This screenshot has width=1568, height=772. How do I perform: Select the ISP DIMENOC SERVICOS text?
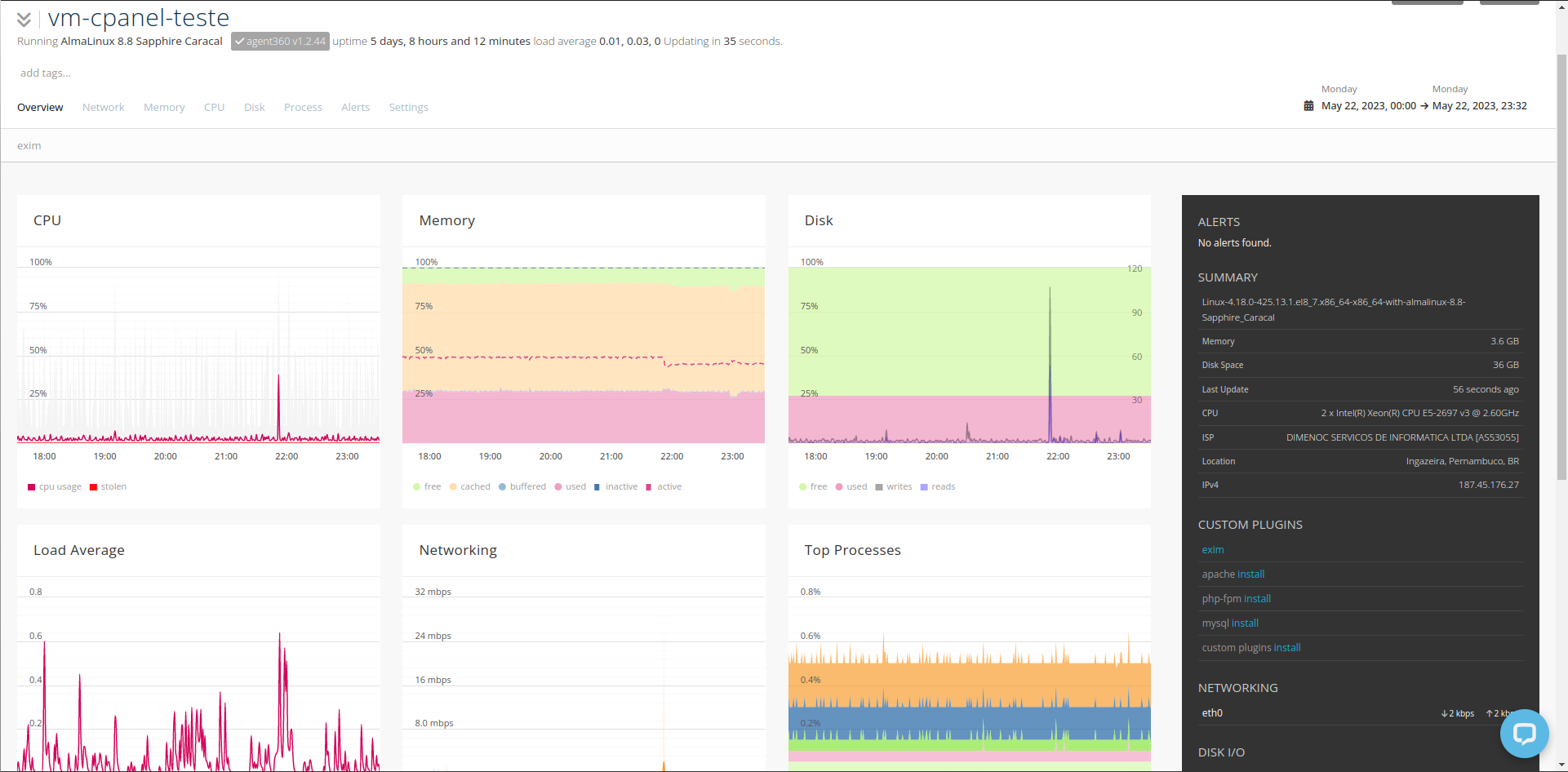click(x=1402, y=438)
